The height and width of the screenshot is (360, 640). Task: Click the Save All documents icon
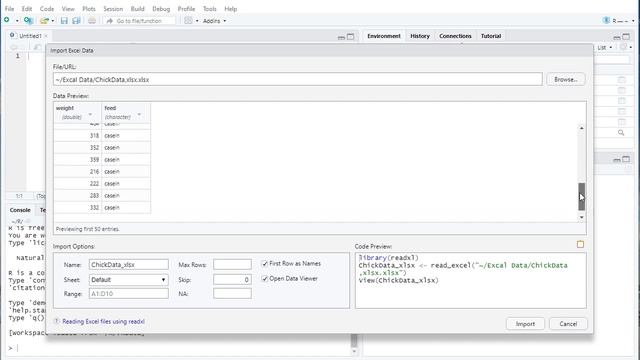coord(76,20)
